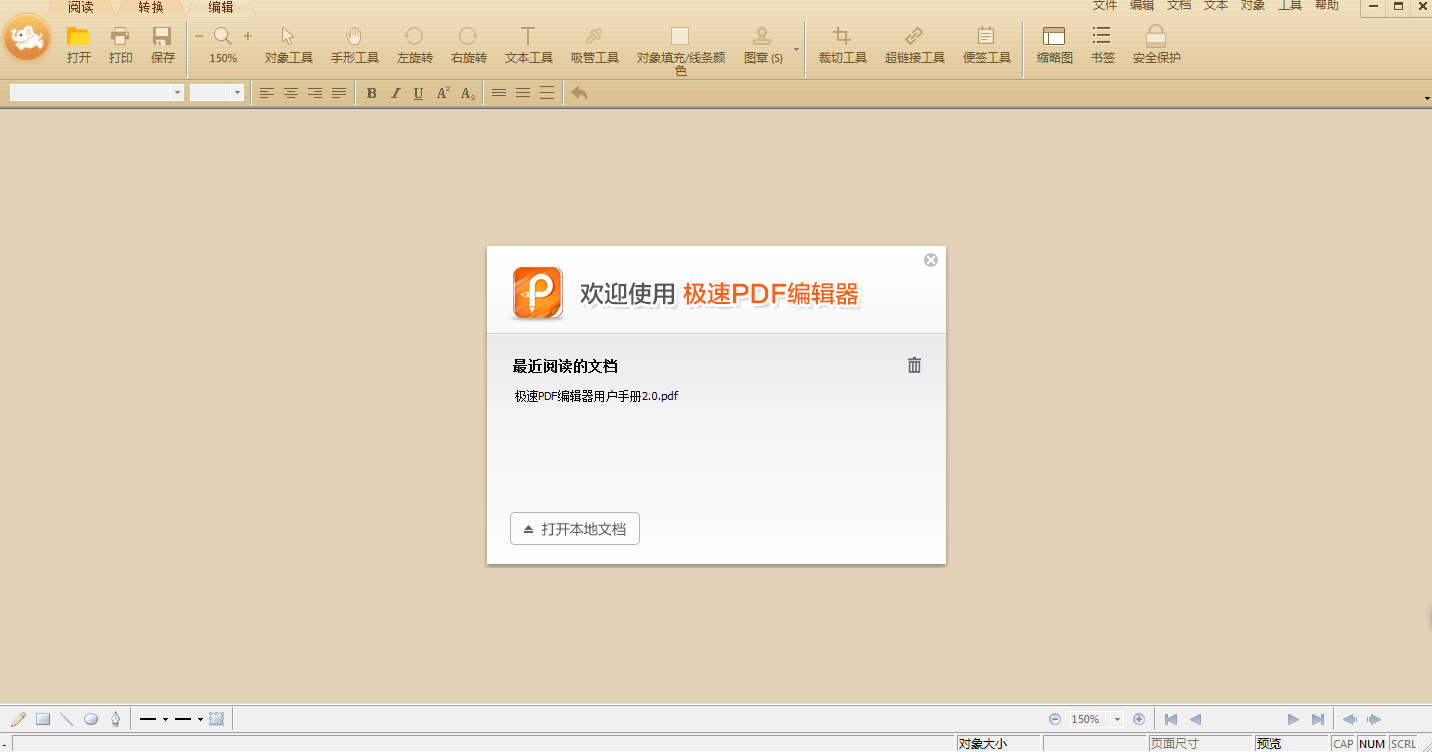Toggle italic formatting
This screenshot has height=752, width=1432.
pyautogui.click(x=395, y=93)
